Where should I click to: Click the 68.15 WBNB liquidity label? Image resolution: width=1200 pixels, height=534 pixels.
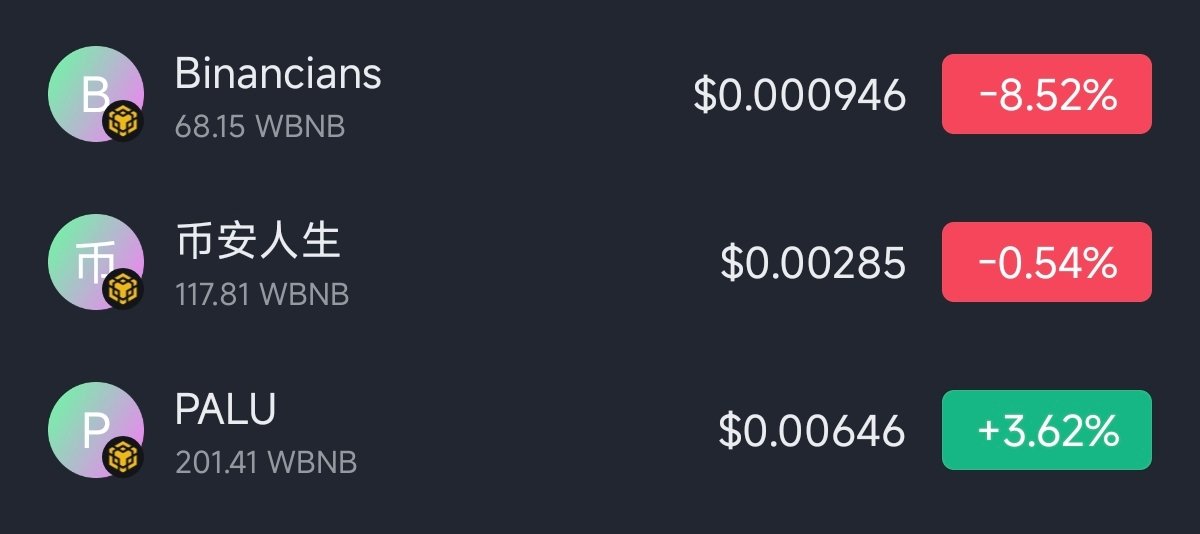tap(260, 128)
